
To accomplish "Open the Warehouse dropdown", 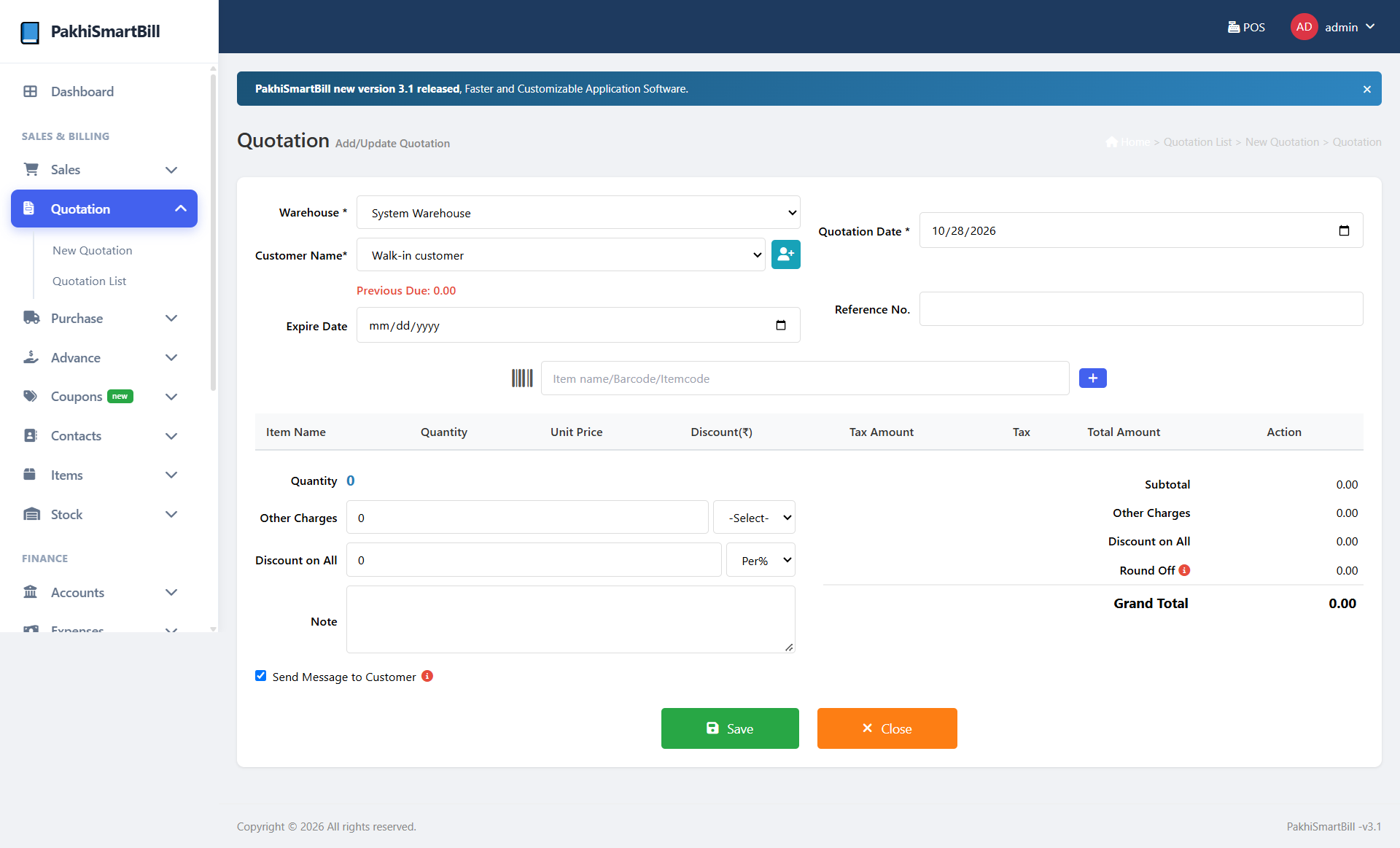I will tap(578, 213).
